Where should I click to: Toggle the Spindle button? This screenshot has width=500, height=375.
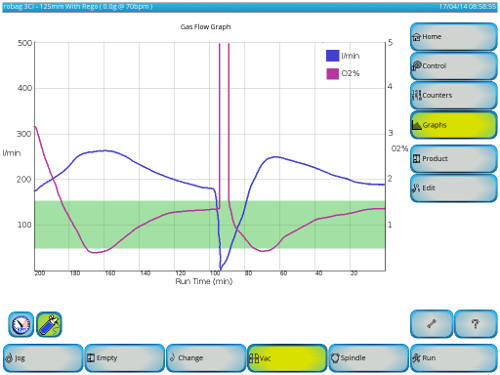tap(368, 358)
